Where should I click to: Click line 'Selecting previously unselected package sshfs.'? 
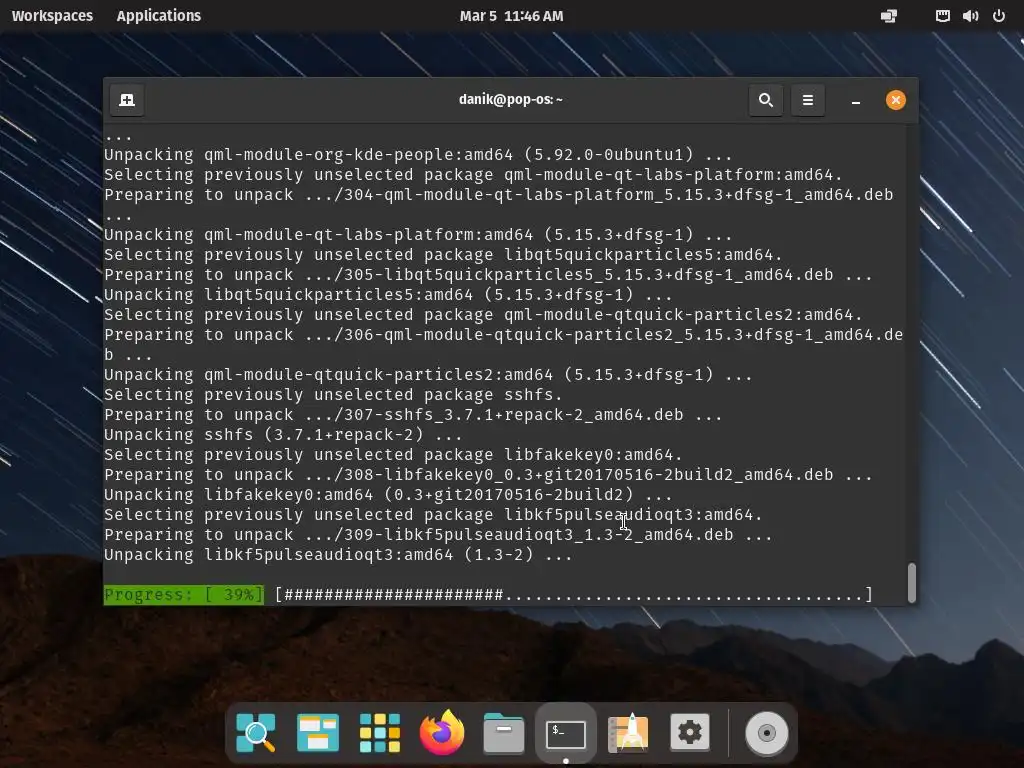coord(333,395)
